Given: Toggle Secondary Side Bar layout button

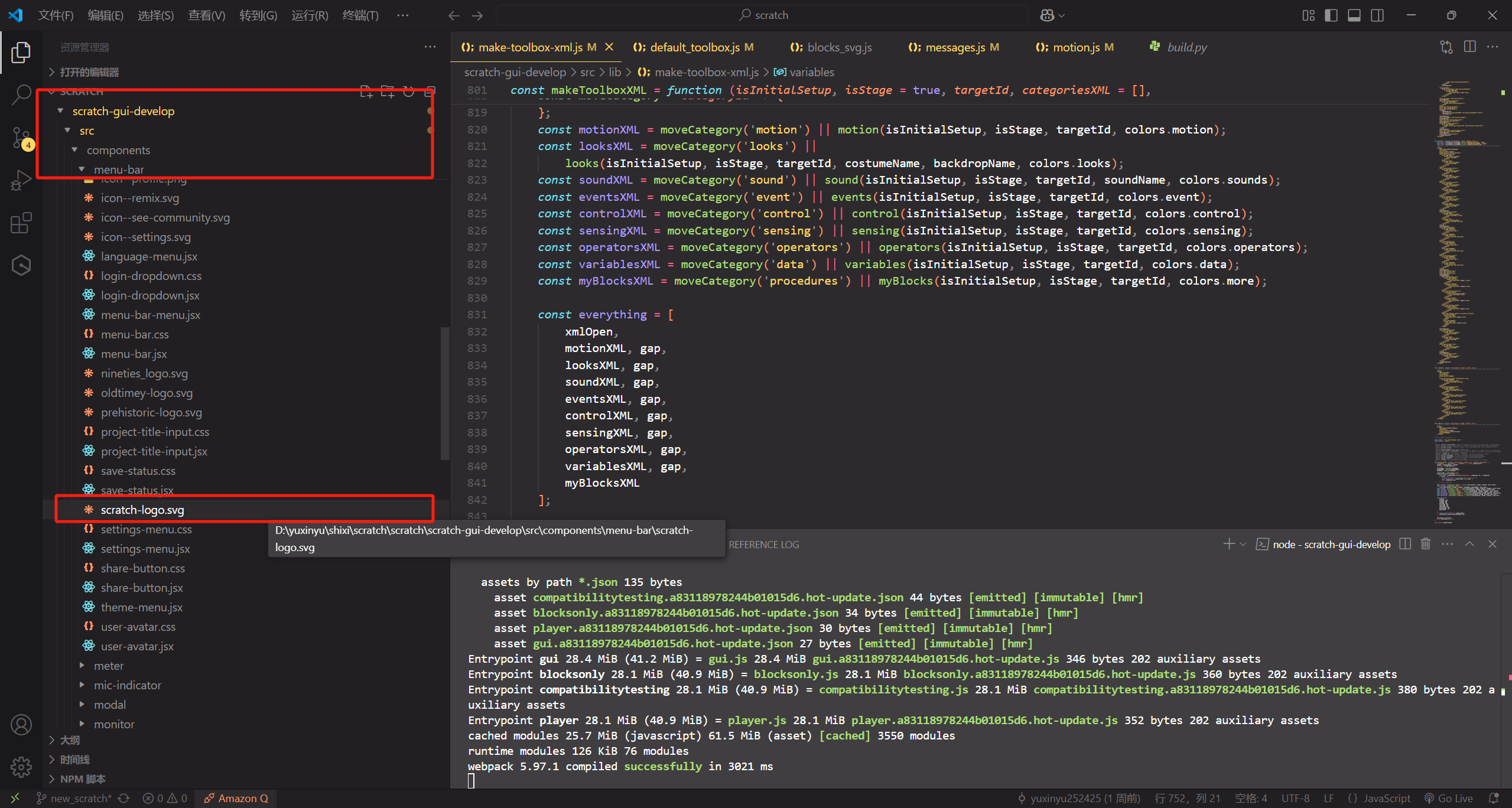Looking at the screenshot, I should coord(1377,15).
